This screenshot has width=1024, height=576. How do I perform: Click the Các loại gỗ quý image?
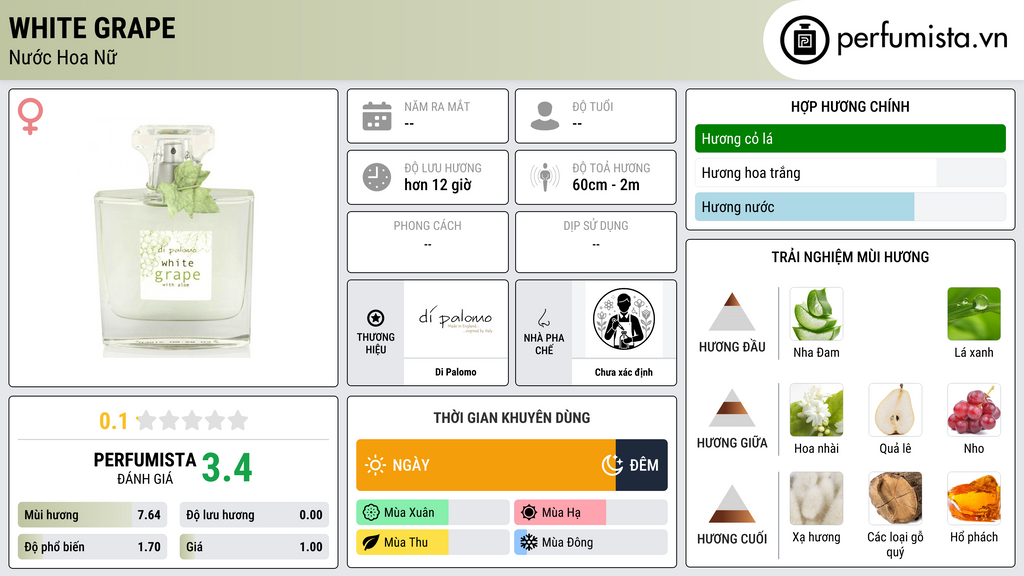895,499
